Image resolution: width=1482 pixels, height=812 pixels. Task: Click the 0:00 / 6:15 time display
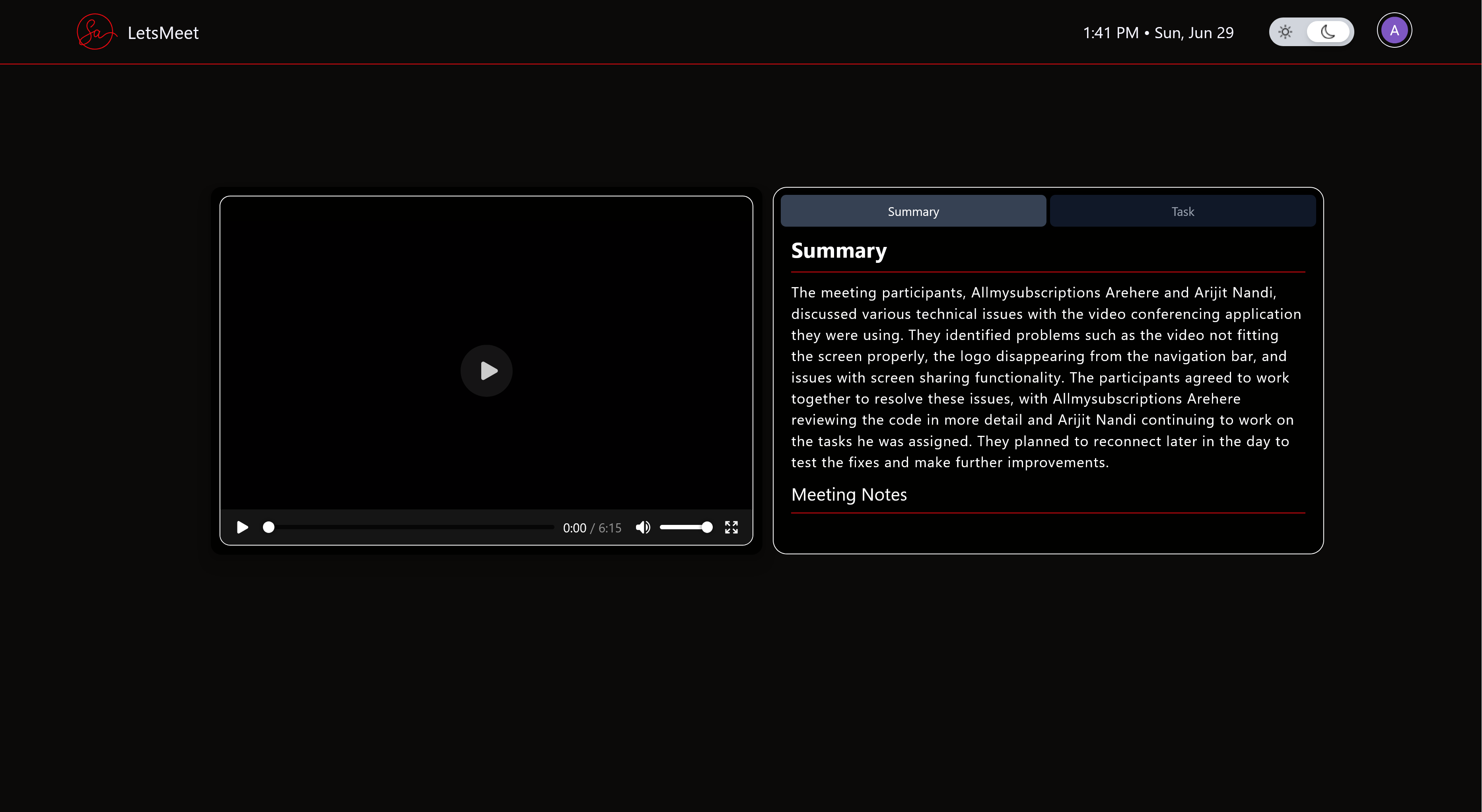[592, 528]
